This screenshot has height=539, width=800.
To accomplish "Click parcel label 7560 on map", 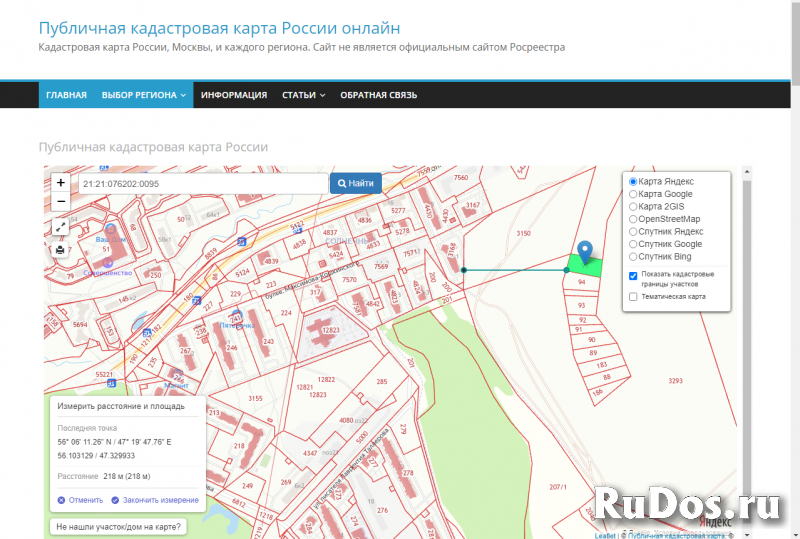I will click(461, 178).
